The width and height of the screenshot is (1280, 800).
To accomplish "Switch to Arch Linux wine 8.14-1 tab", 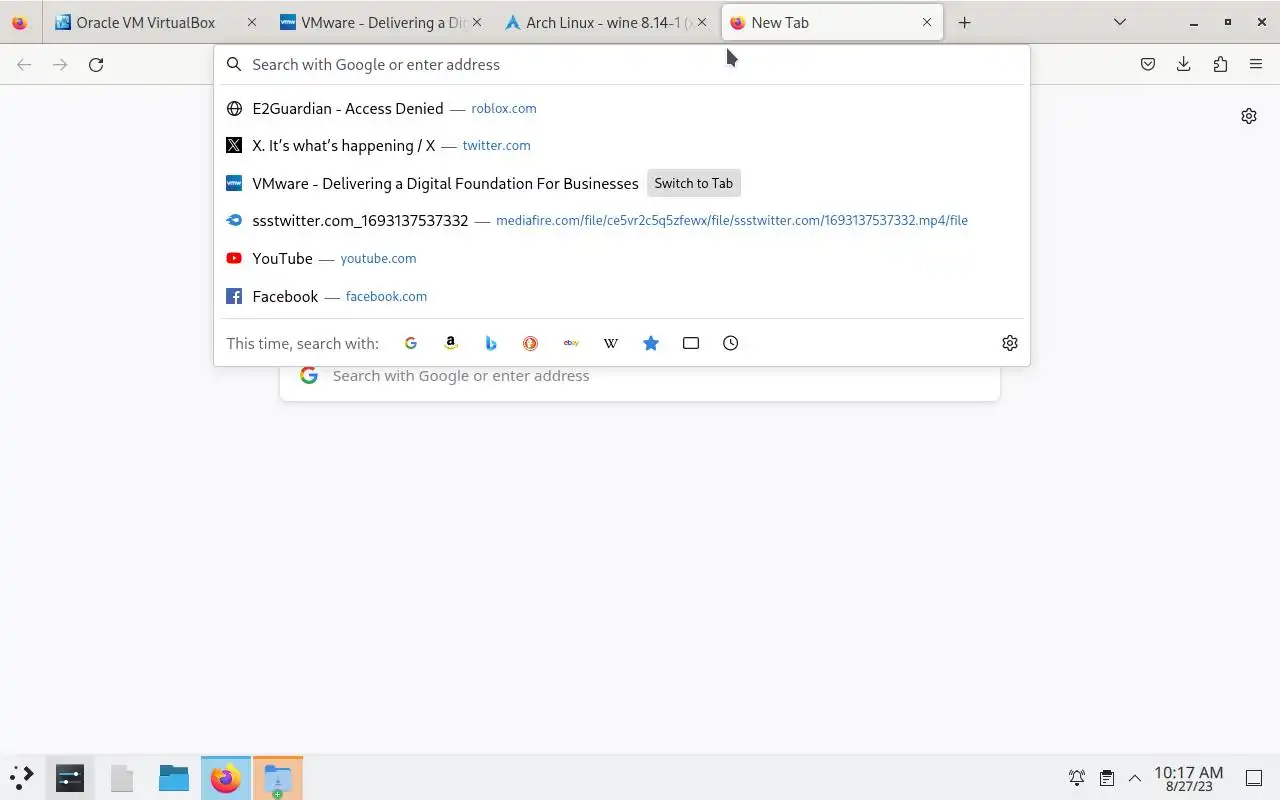I will 608,22.
